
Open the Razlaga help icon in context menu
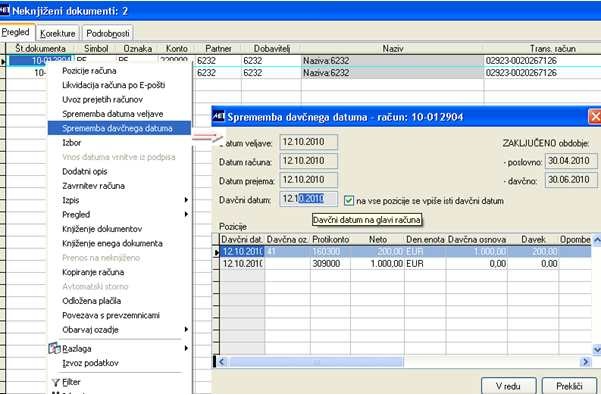pos(54,348)
